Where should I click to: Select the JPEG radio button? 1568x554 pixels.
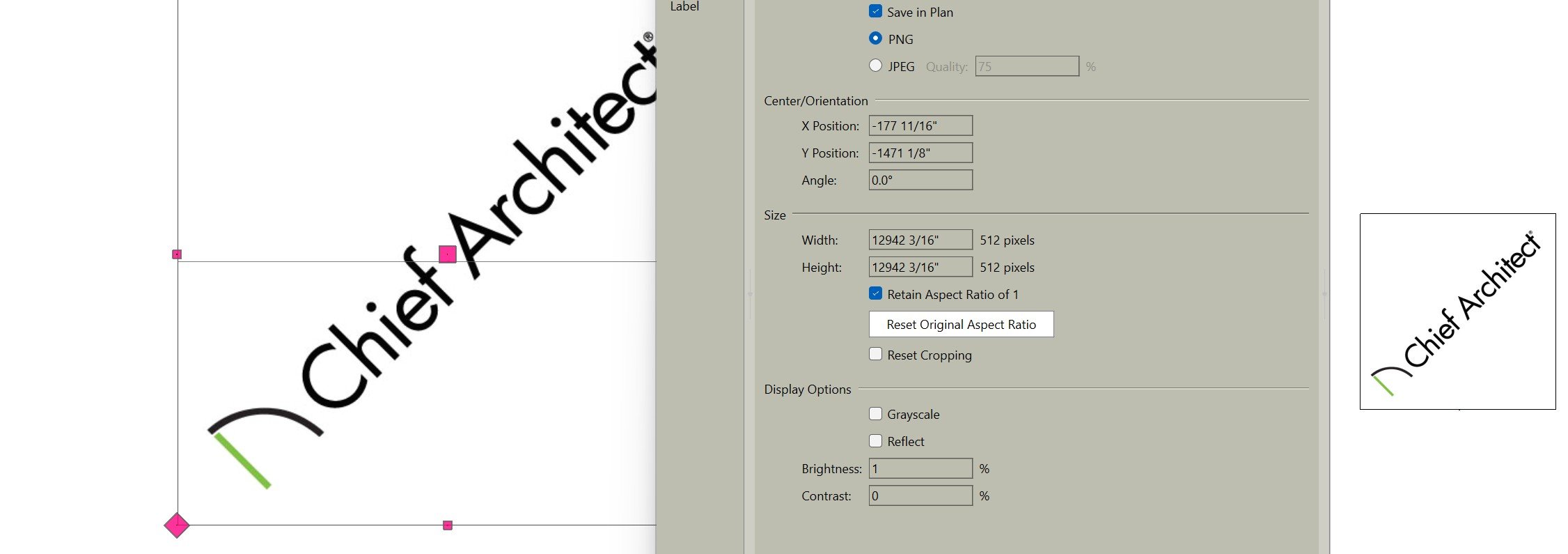pyautogui.click(x=875, y=66)
